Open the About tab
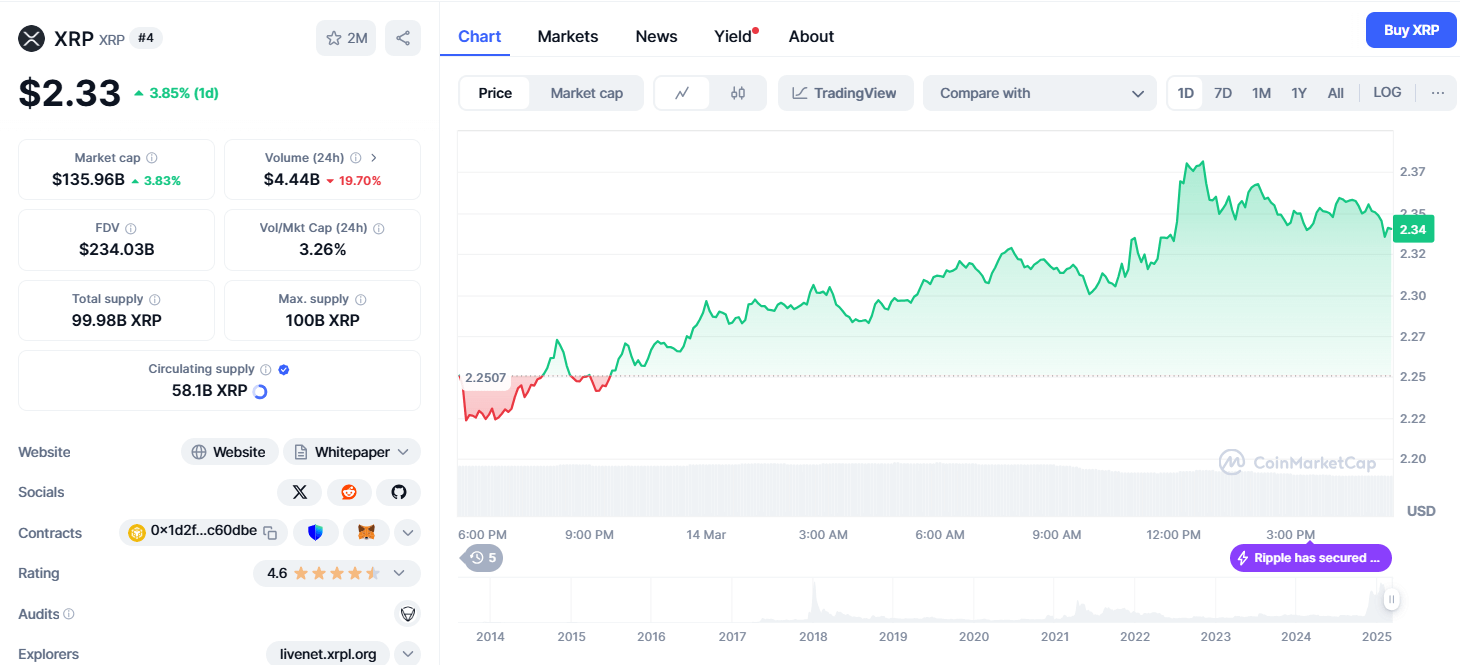This screenshot has width=1460, height=665. (x=811, y=36)
